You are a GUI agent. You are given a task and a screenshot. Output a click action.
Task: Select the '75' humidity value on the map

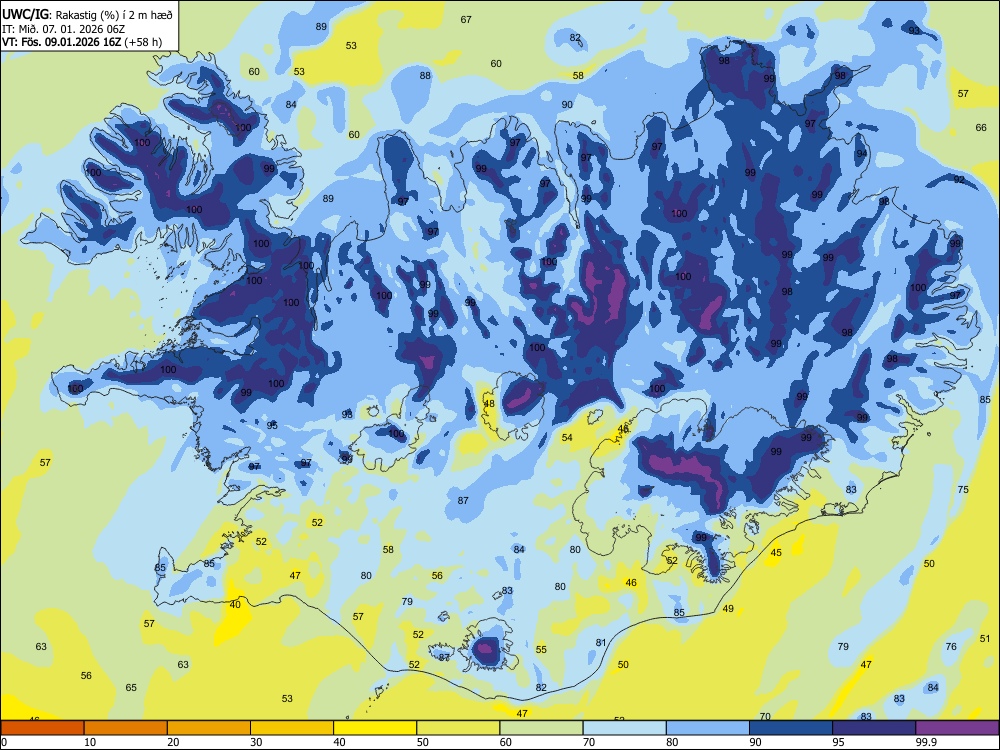963,490
